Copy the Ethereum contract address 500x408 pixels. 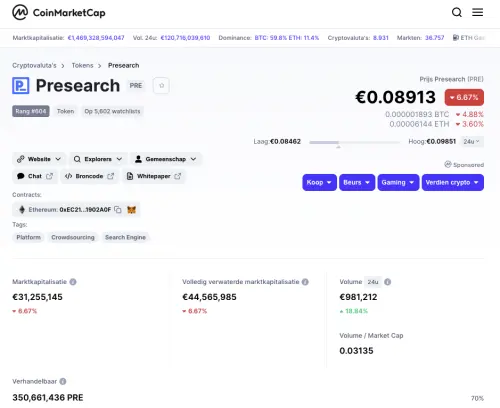(118, 209)
